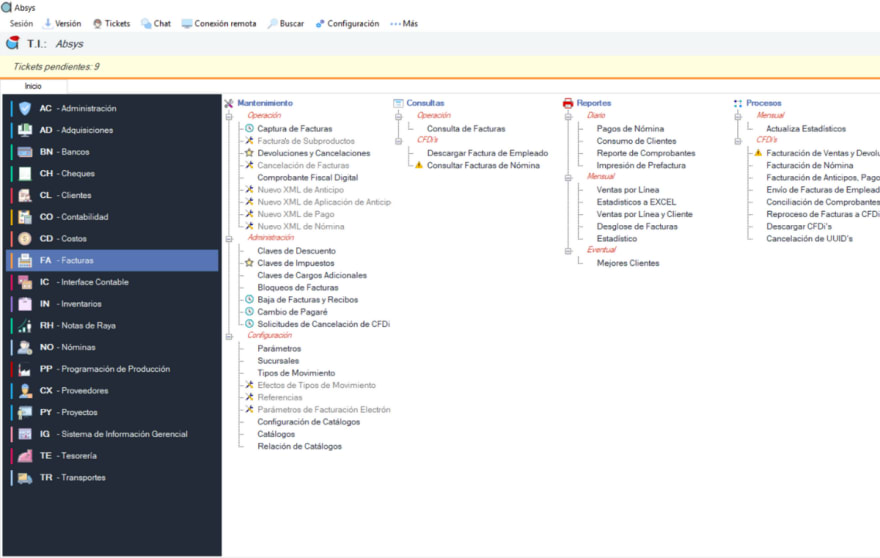Click the clock icon beside Captura de Facturas
The height and width of the screenshot is (558, 880).
(x=249, y=129)
